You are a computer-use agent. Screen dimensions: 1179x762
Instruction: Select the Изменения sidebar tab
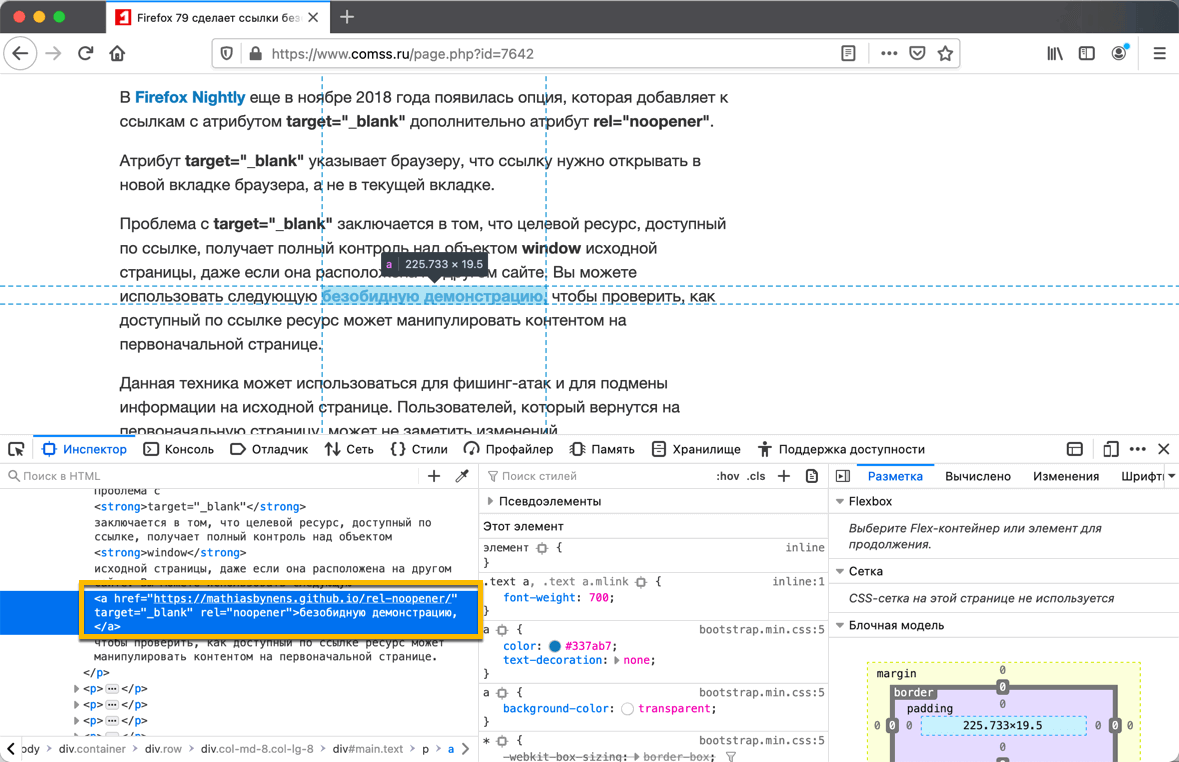1065,476
